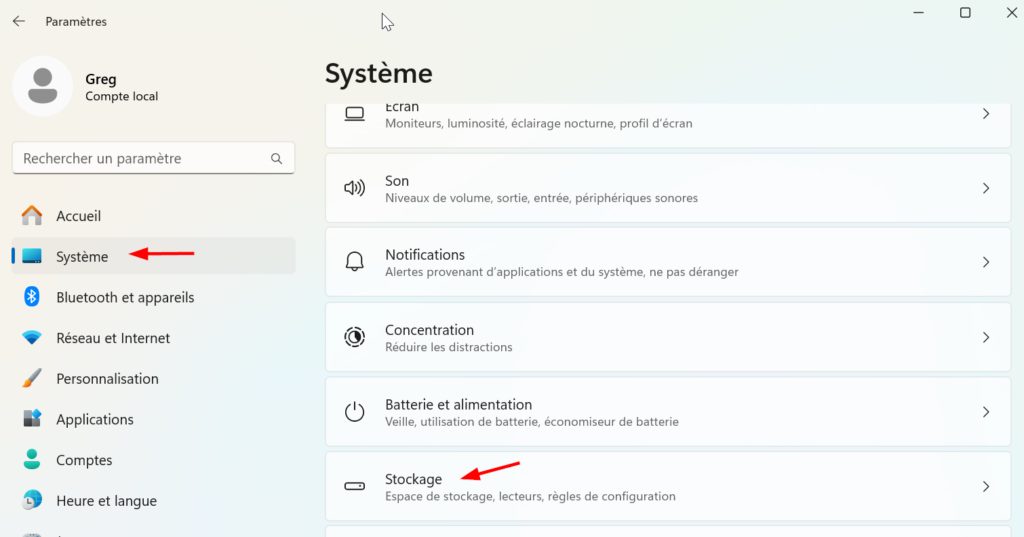
Task: Maximize the Paramètres window
Action: point(965,12)
